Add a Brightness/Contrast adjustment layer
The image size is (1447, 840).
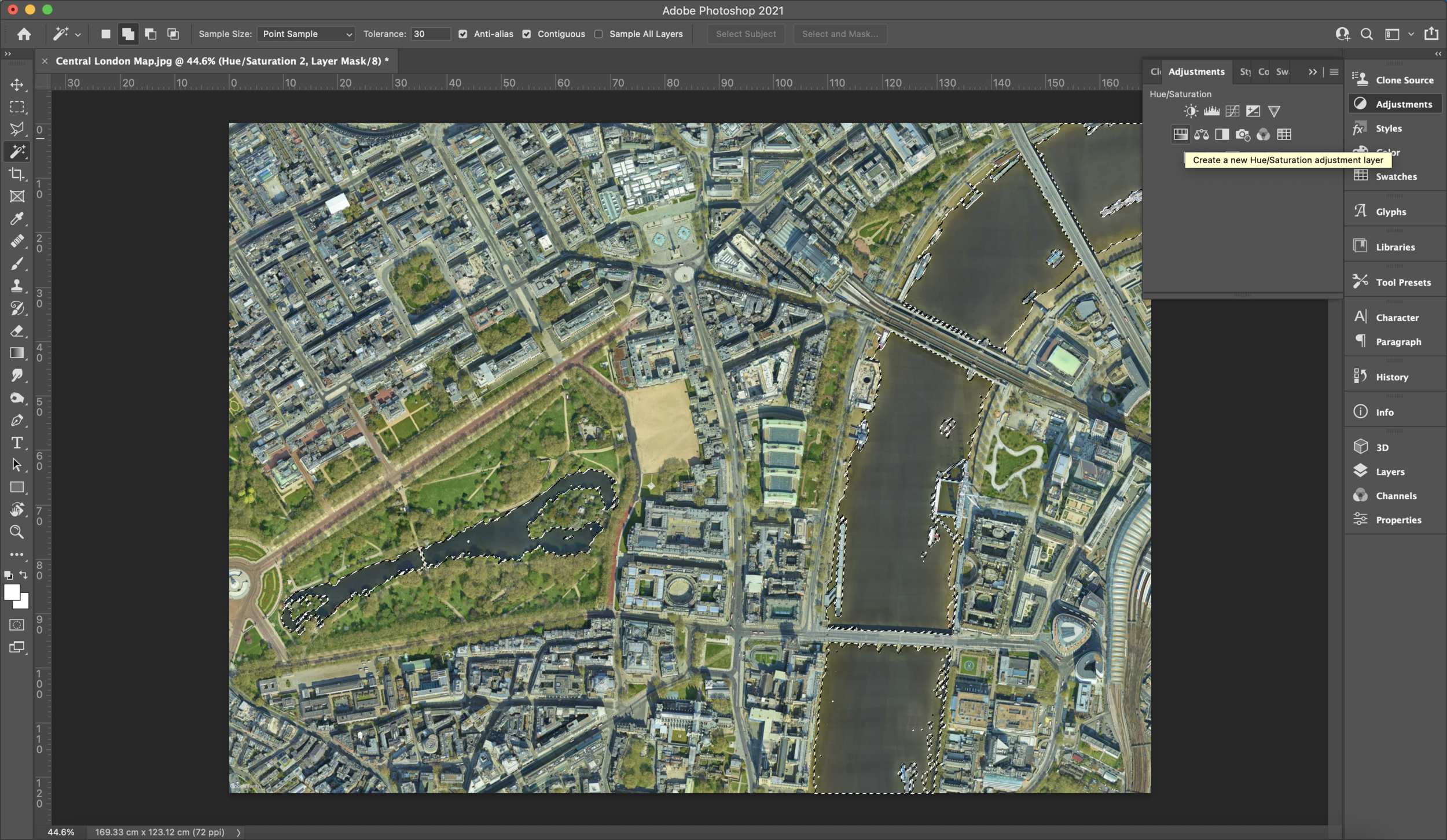pos(1191,111)
